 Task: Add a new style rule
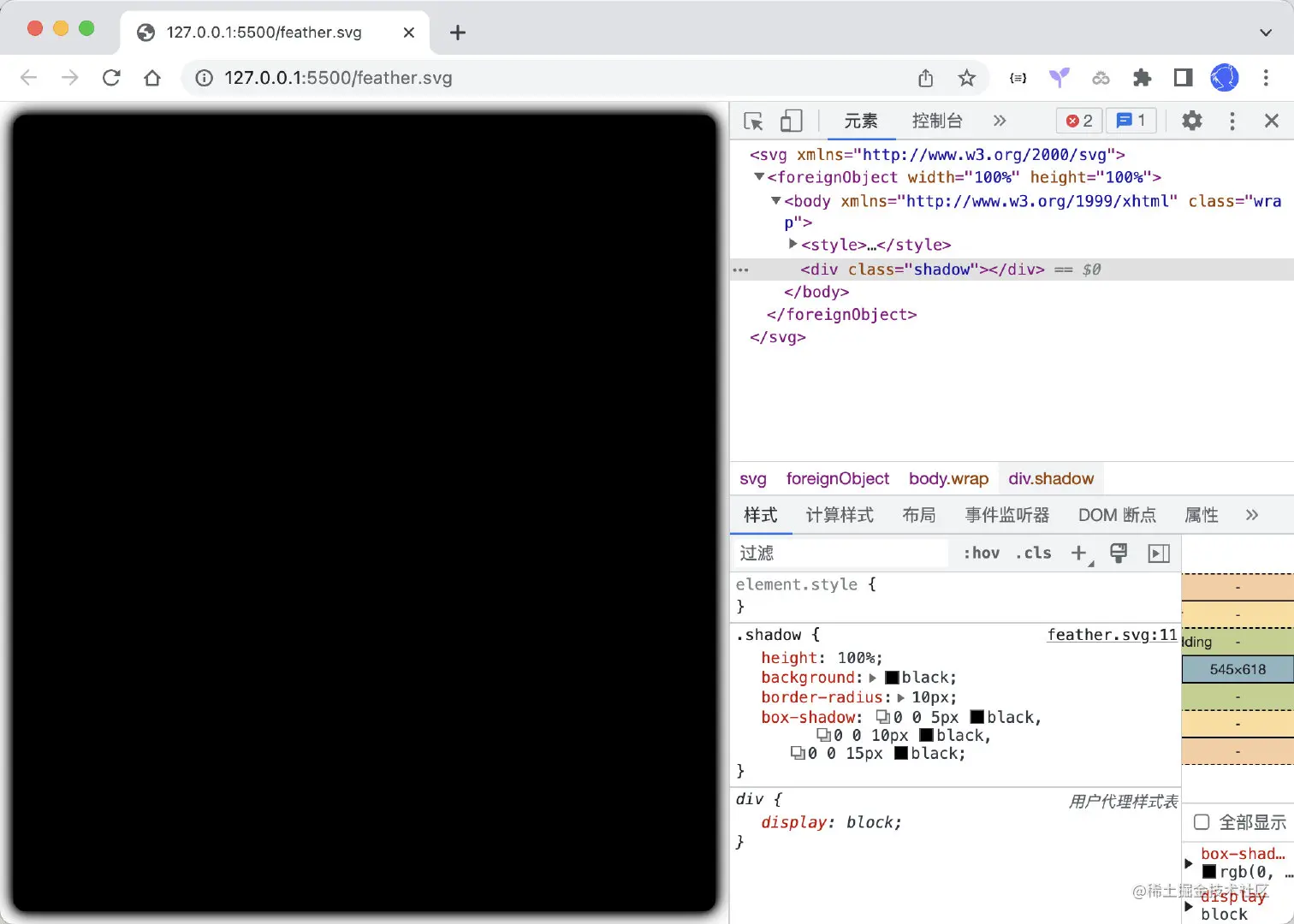[1081, 554]
